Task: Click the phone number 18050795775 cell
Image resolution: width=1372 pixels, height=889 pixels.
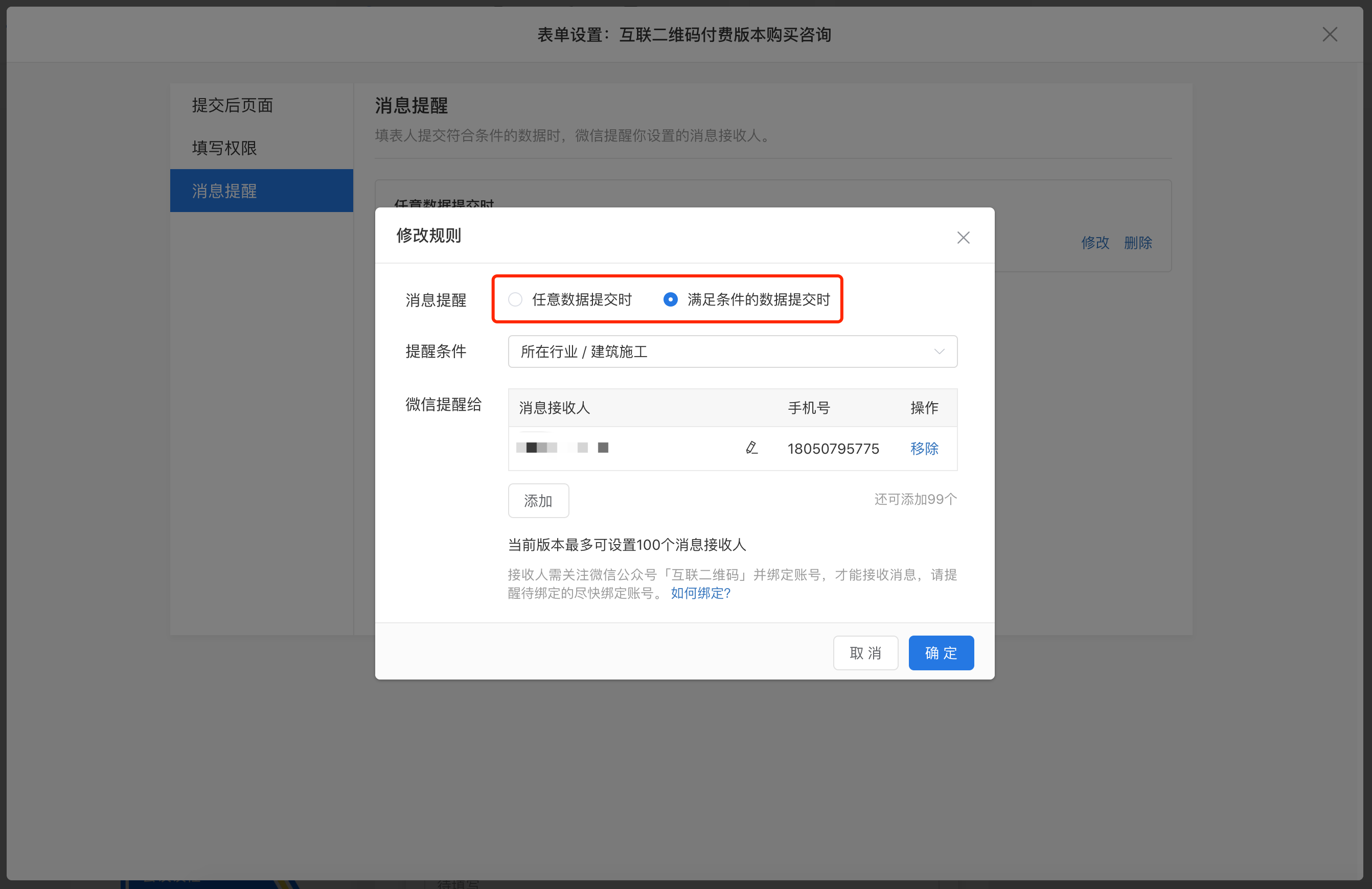Action: point(833,449)
